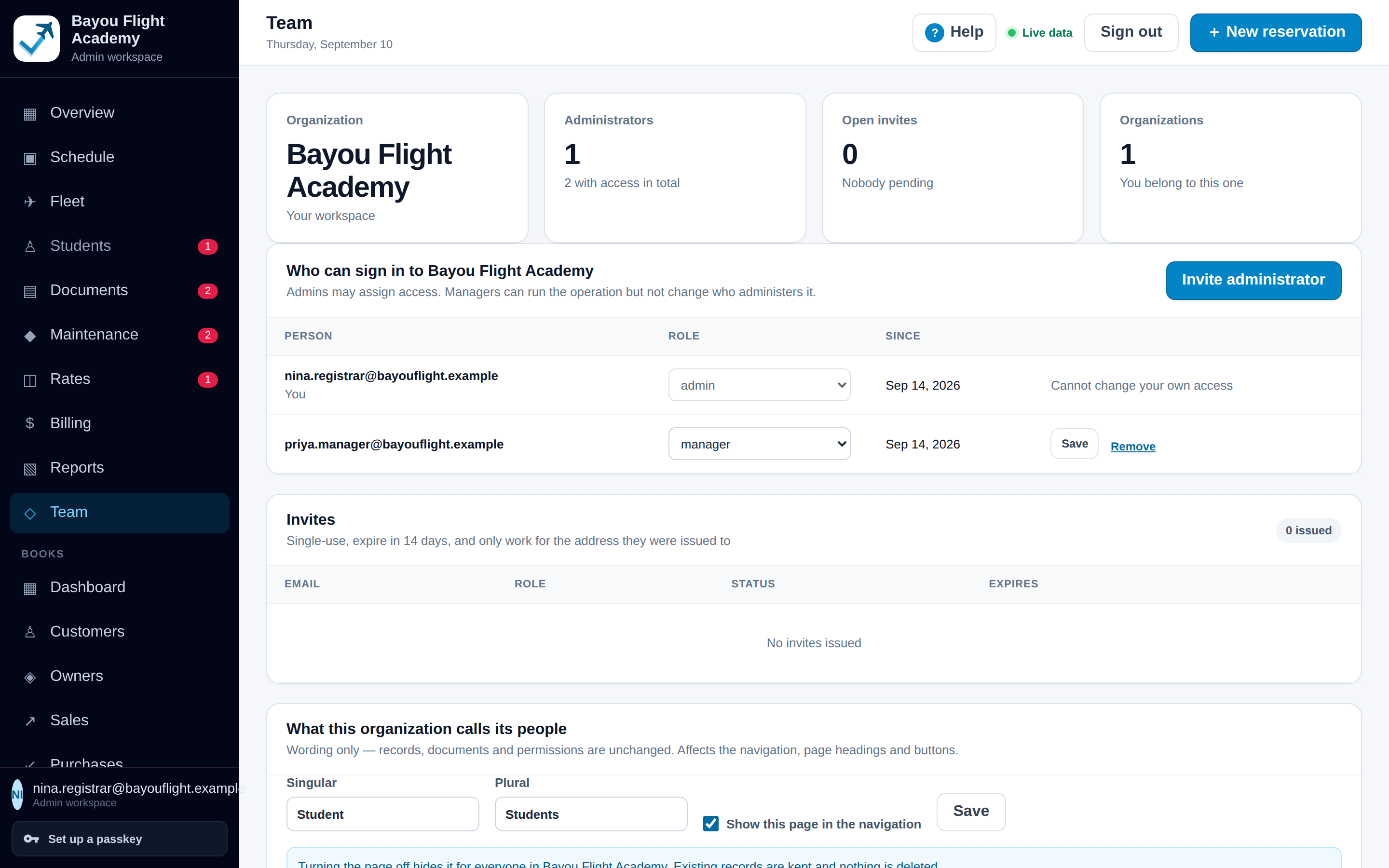
Task: Click the Documents notification badge
Action: point(208,290)
